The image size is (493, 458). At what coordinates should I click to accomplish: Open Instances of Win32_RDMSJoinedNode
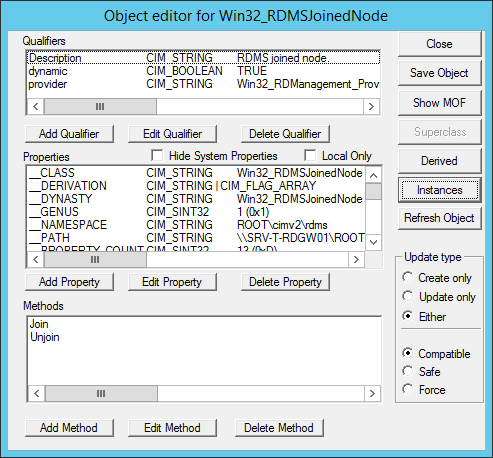click(439, 190)
